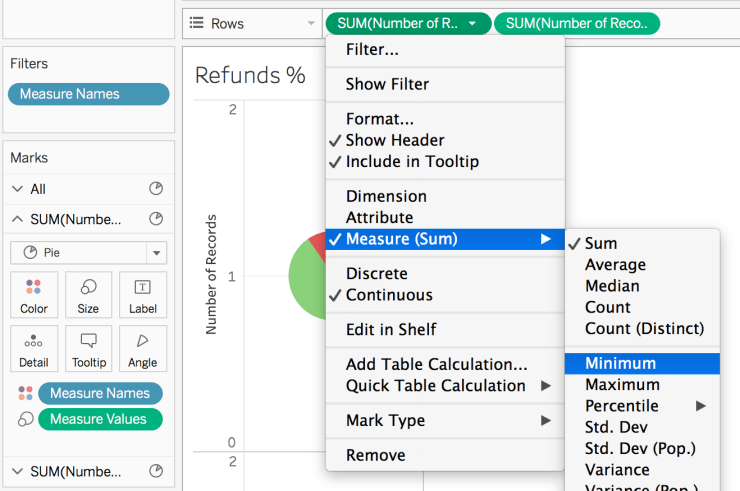Click the Size marks card button
Image resolution: width=740 pixels, height=491 pixels.
(88, 295)
